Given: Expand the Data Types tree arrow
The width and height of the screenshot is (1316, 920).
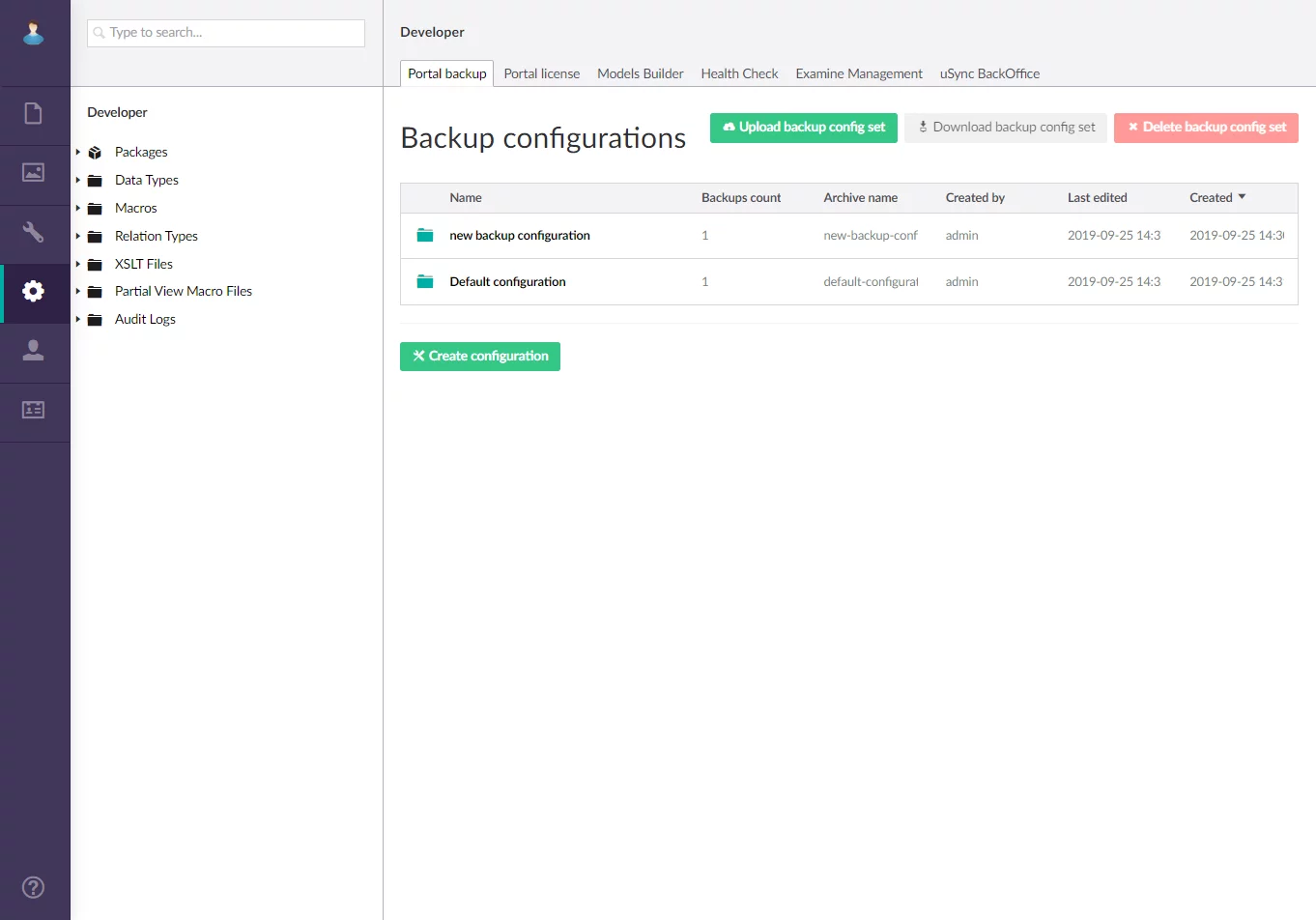Looking at the screenshot, I should 78,180.
